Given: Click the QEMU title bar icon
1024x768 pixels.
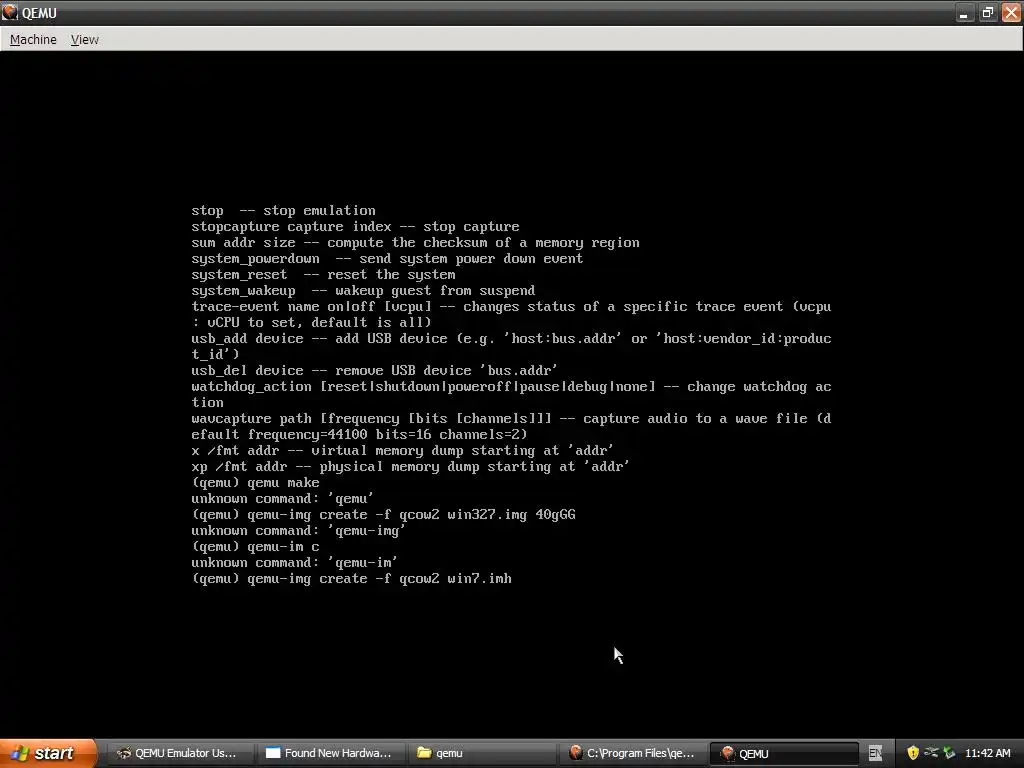Looking at the screenshot, I should point(9,12).
